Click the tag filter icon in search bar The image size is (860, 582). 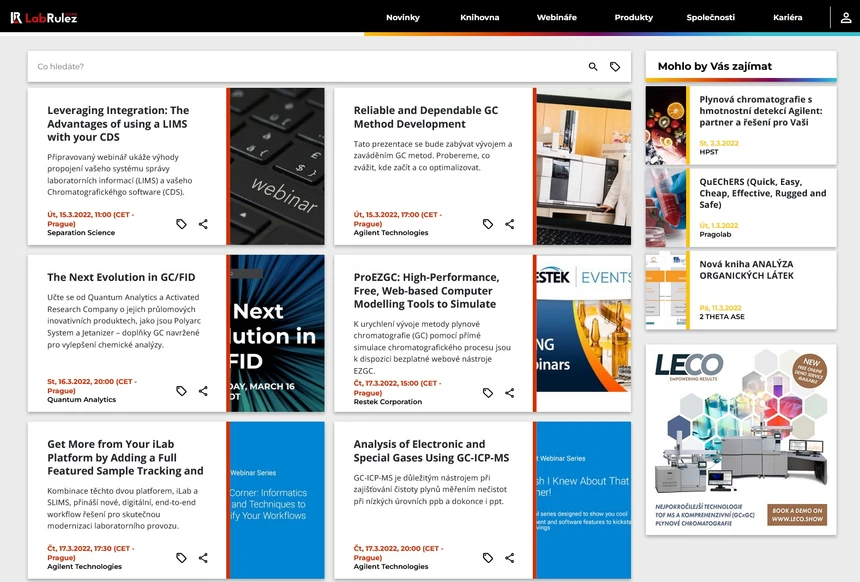click(615, 67)
